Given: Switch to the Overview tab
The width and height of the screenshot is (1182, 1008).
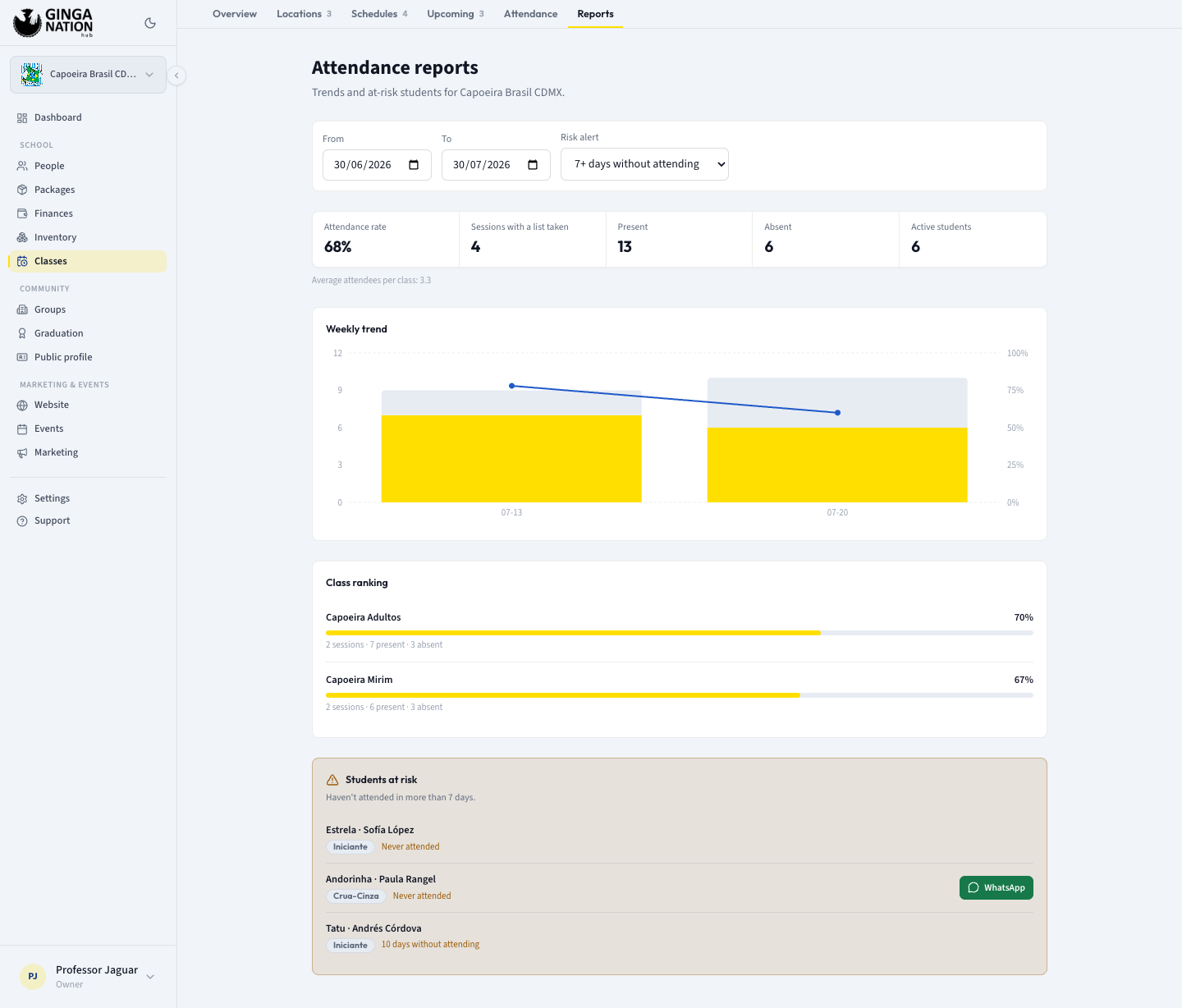Looking at the screenshot, I should click(235, 14).
